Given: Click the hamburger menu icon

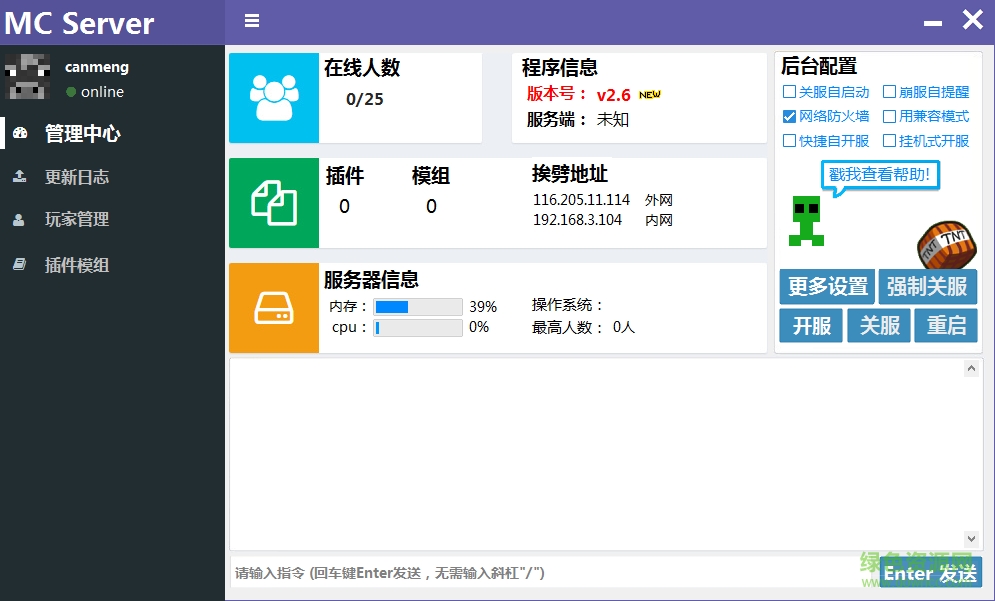Looking at the screenshot, I should point(252,21).
